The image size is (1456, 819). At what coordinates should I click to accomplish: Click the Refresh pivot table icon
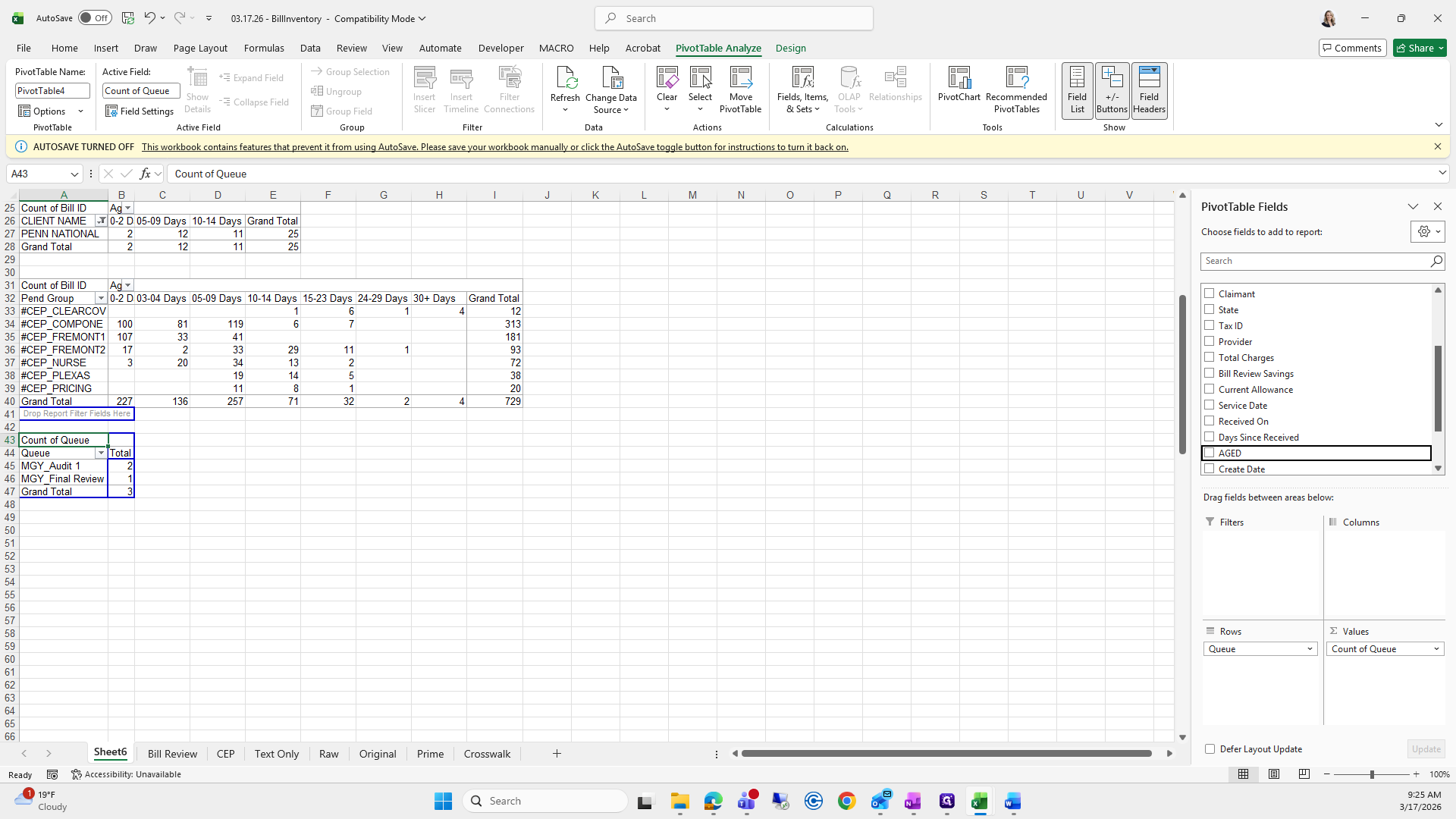pos(565,79)
